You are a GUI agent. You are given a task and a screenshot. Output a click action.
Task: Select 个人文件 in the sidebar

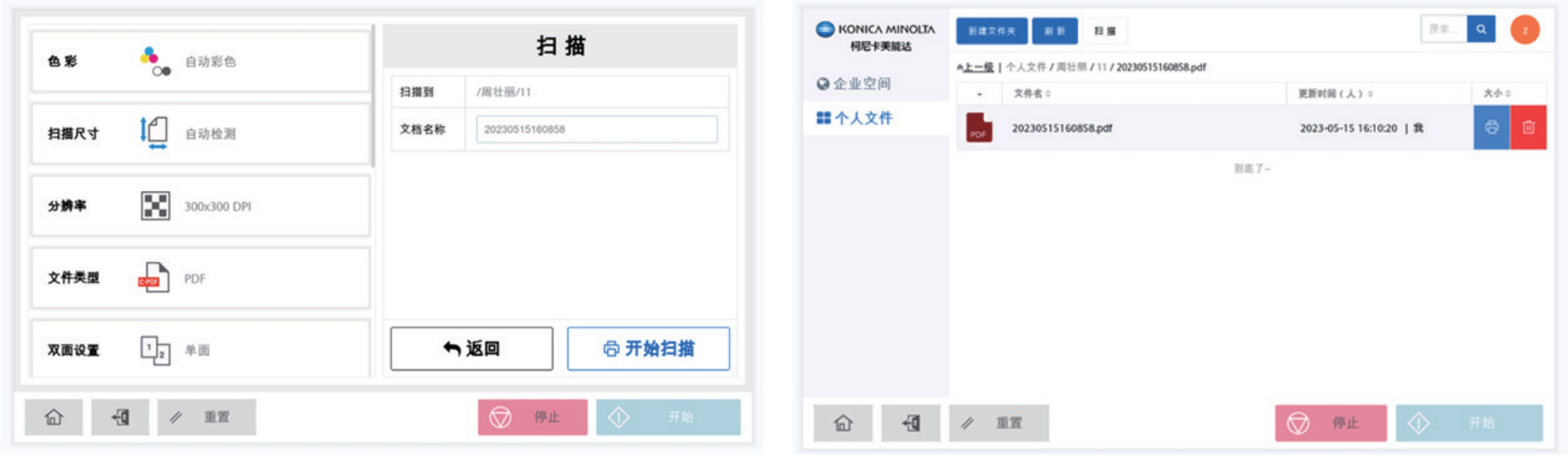pyautogui.click(x=855, y=118)
